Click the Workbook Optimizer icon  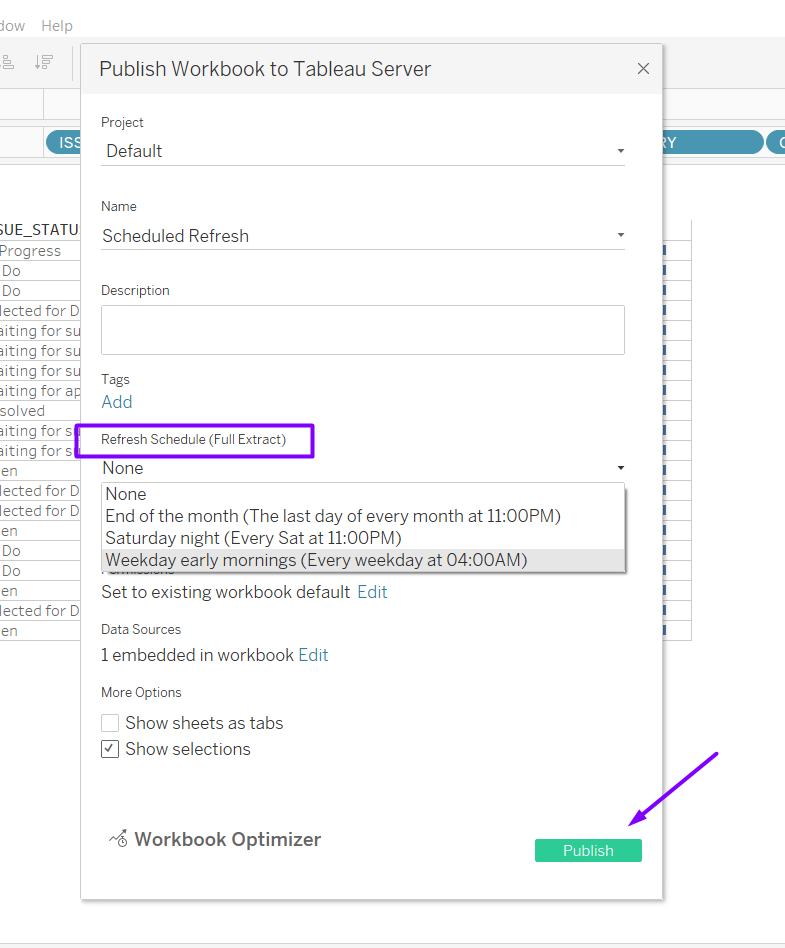118,839
